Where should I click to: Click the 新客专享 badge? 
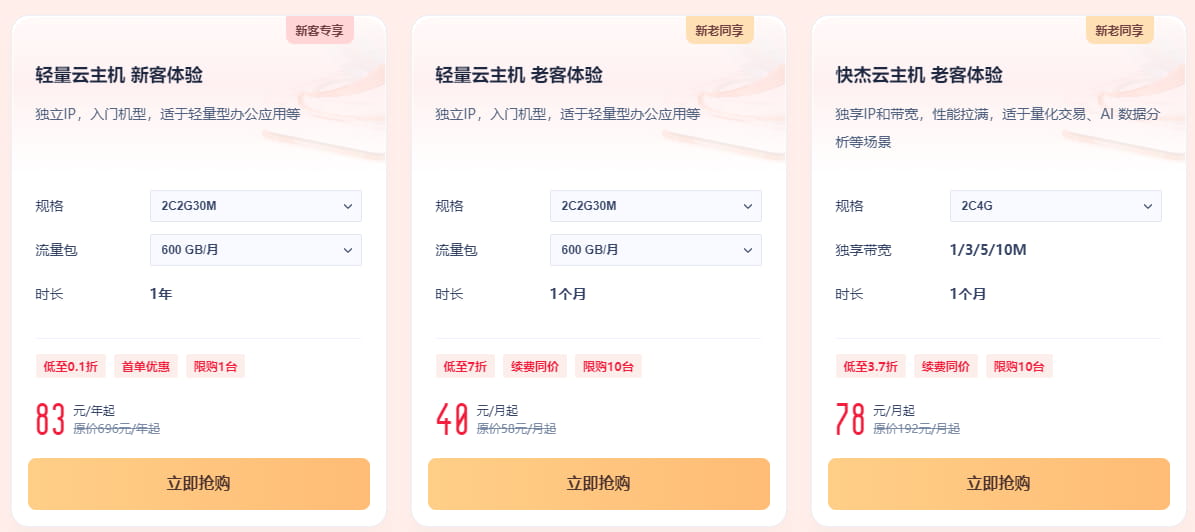(x=320, y=30)
